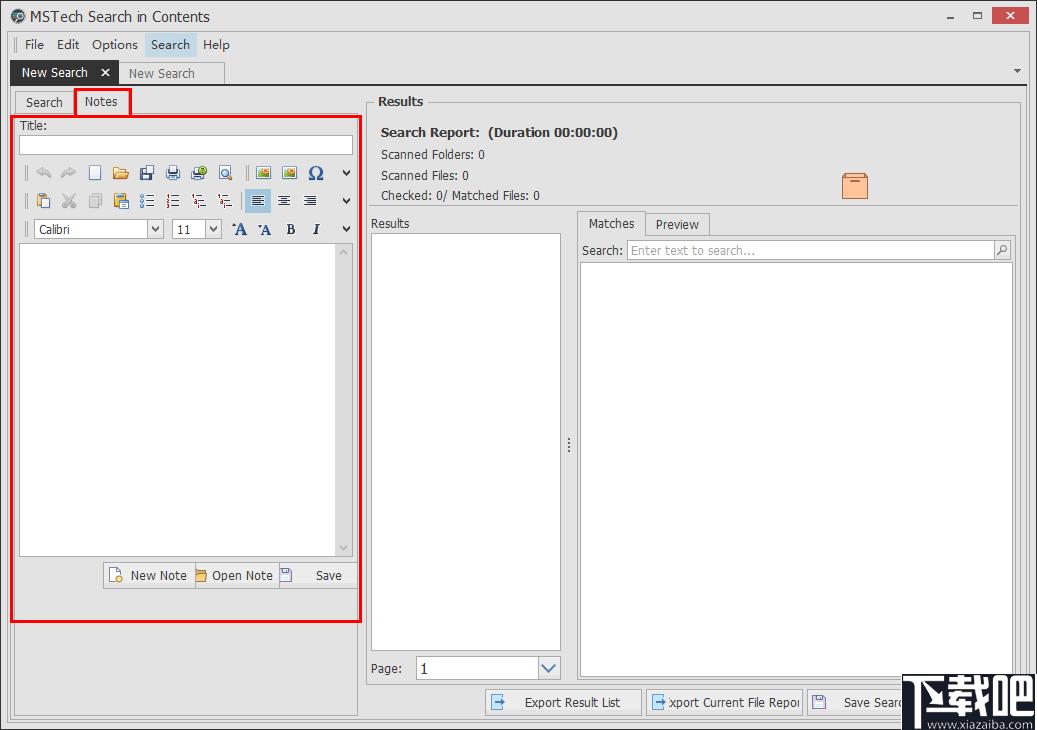Click the second picture icon beside Omega
The height and width of the screenshot is (730, 1037).
point(290,173)
